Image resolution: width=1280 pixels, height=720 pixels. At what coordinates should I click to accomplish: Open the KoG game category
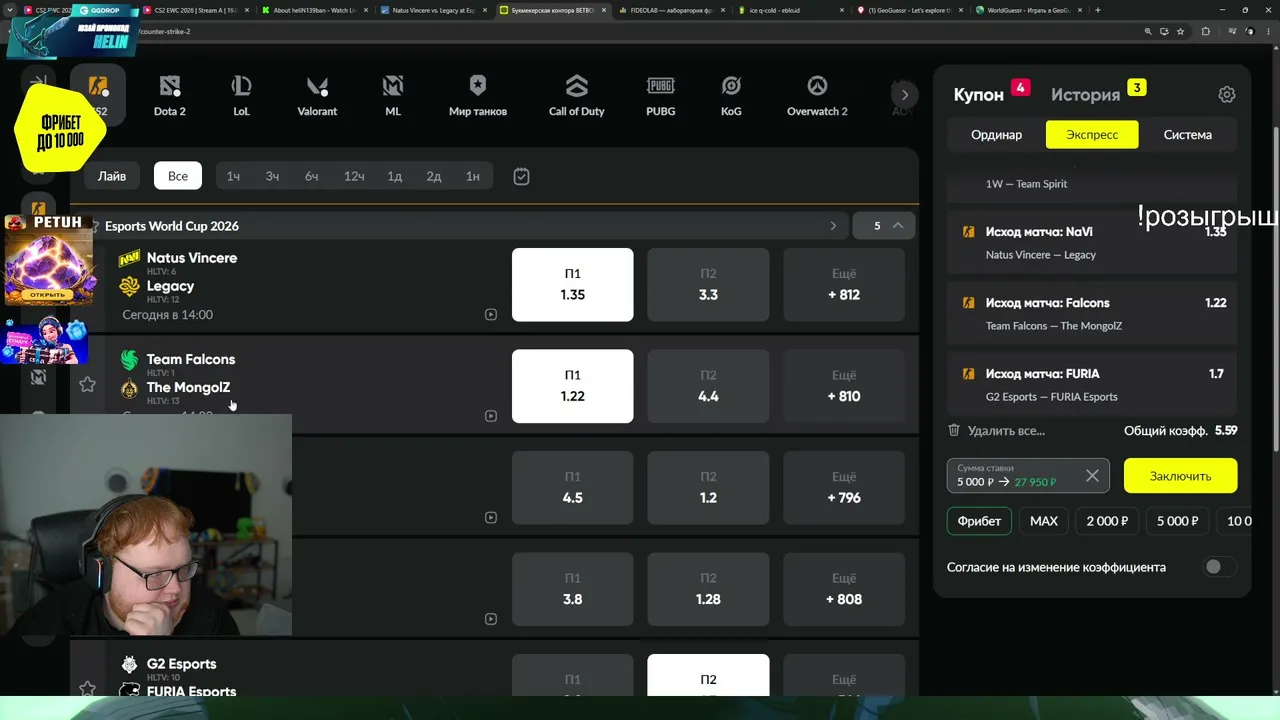(731, 96)
